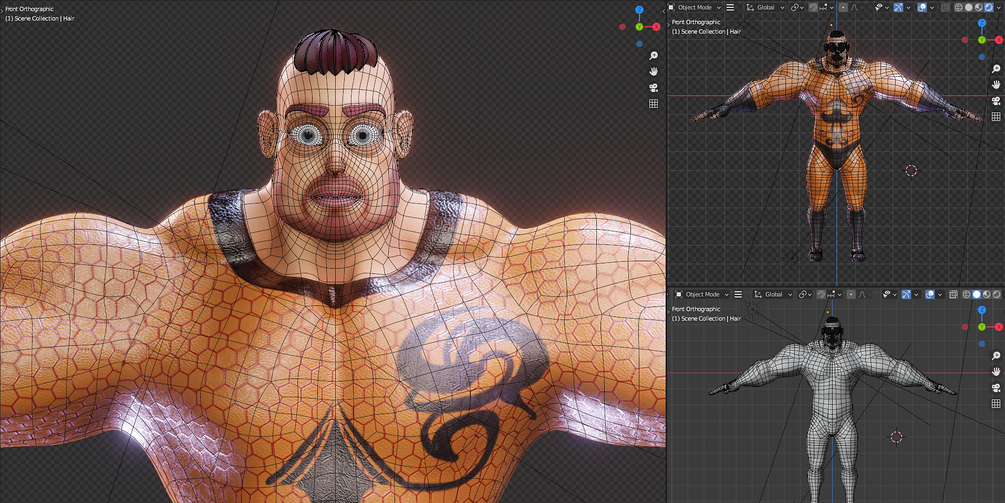This screenshot has width=1005, height=503.
Task: Click the zoom magnifier icon in the main viewport
Action: point(653,56)
